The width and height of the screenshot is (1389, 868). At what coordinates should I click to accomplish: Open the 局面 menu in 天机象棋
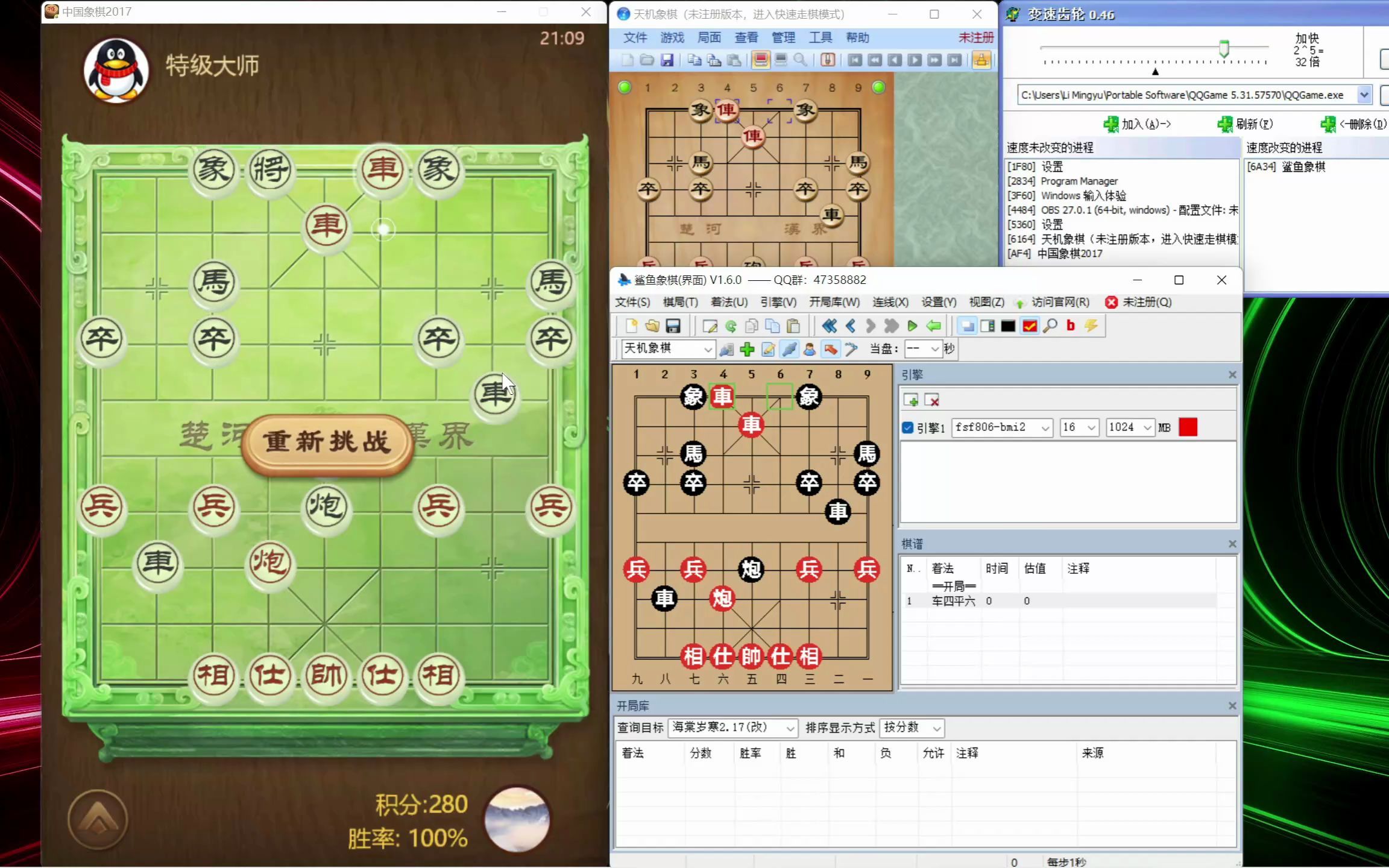pyautogui.click(x=709, y=37)
